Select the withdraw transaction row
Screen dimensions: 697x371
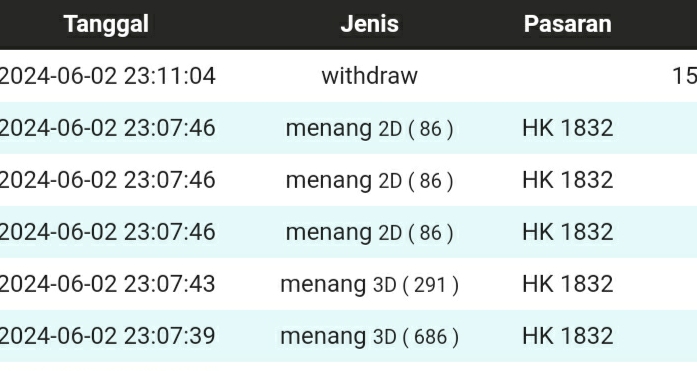[348, 76]
